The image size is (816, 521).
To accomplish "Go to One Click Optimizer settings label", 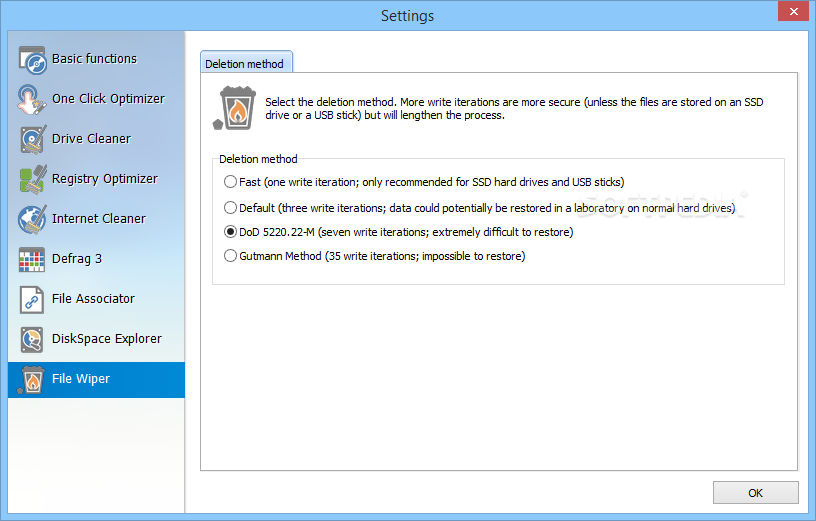I will (108, 99).
